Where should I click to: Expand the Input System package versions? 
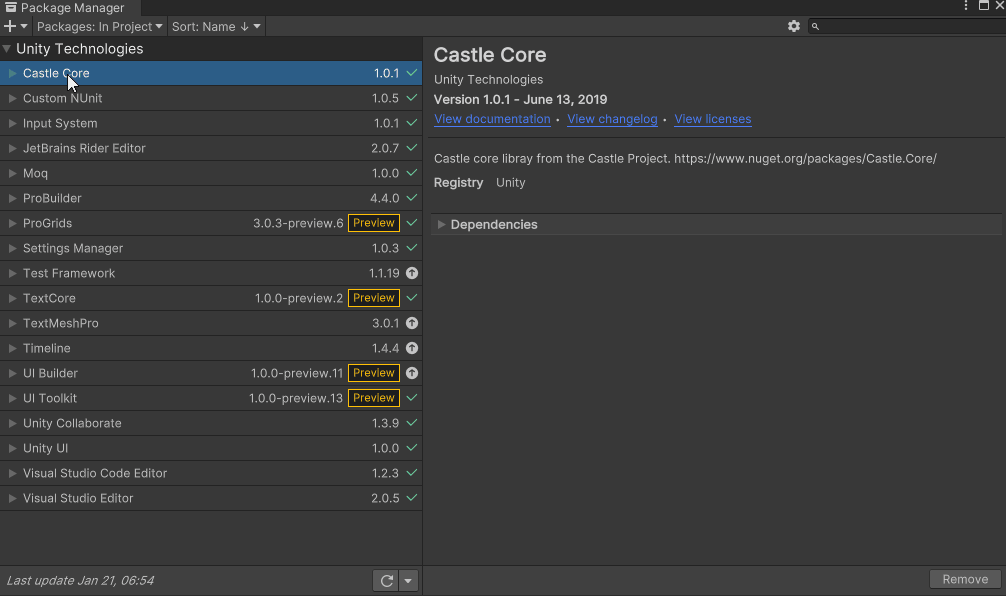12,123
